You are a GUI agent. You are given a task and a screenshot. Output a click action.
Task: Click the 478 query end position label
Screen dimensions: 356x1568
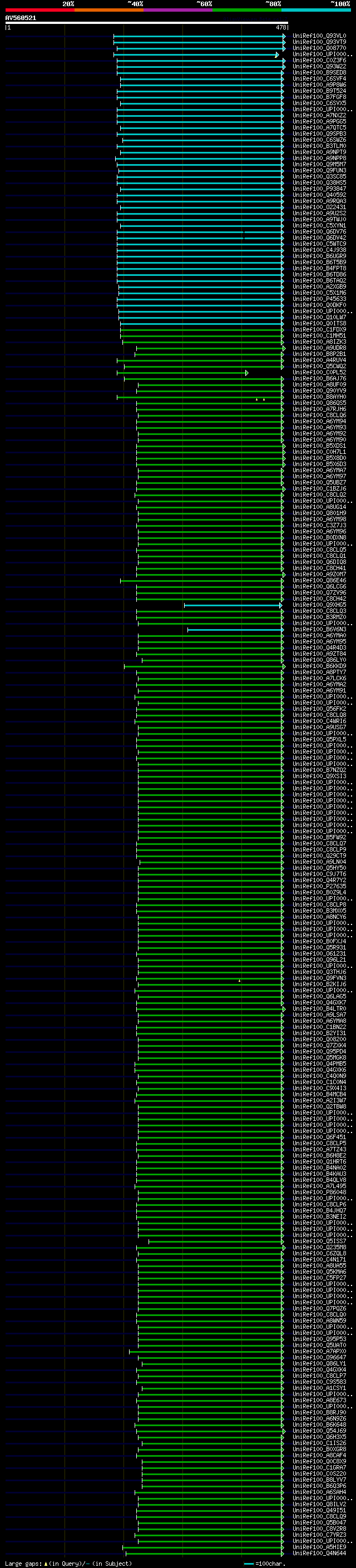point(280,27)
